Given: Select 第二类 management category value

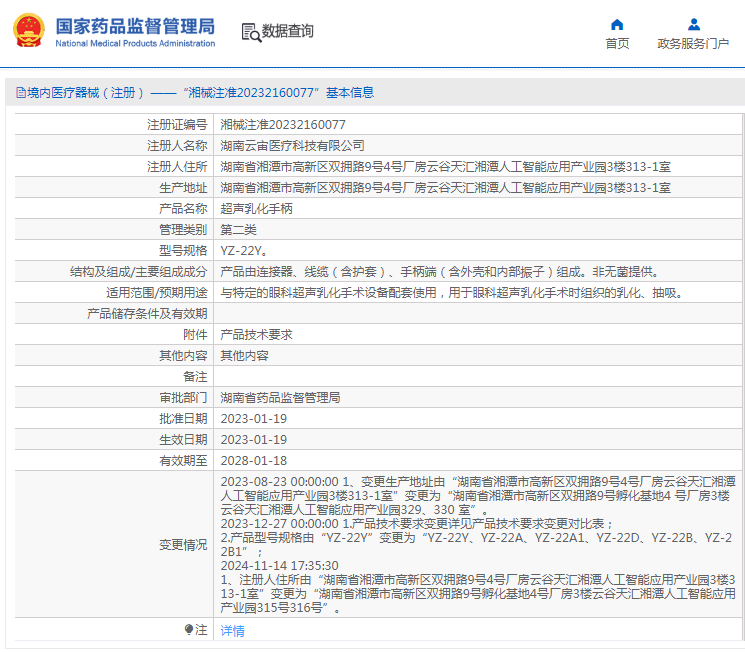Looking at the screenshot, I should coord(238,230).
